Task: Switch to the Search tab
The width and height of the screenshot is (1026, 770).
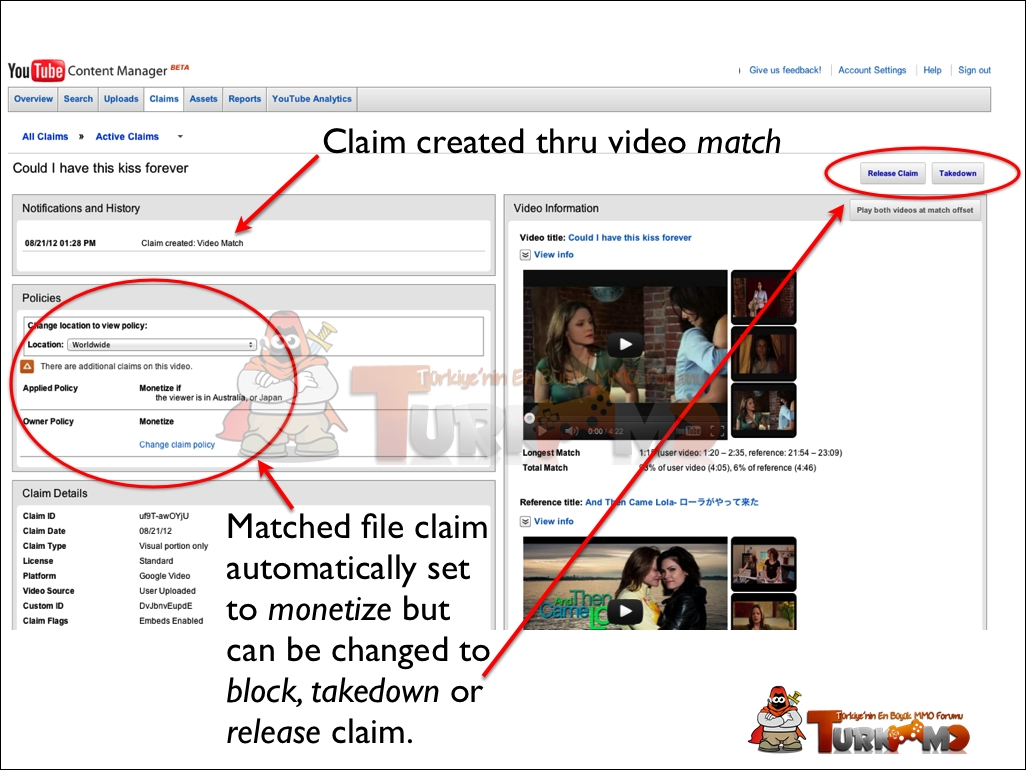Action: tap(78, 99)
